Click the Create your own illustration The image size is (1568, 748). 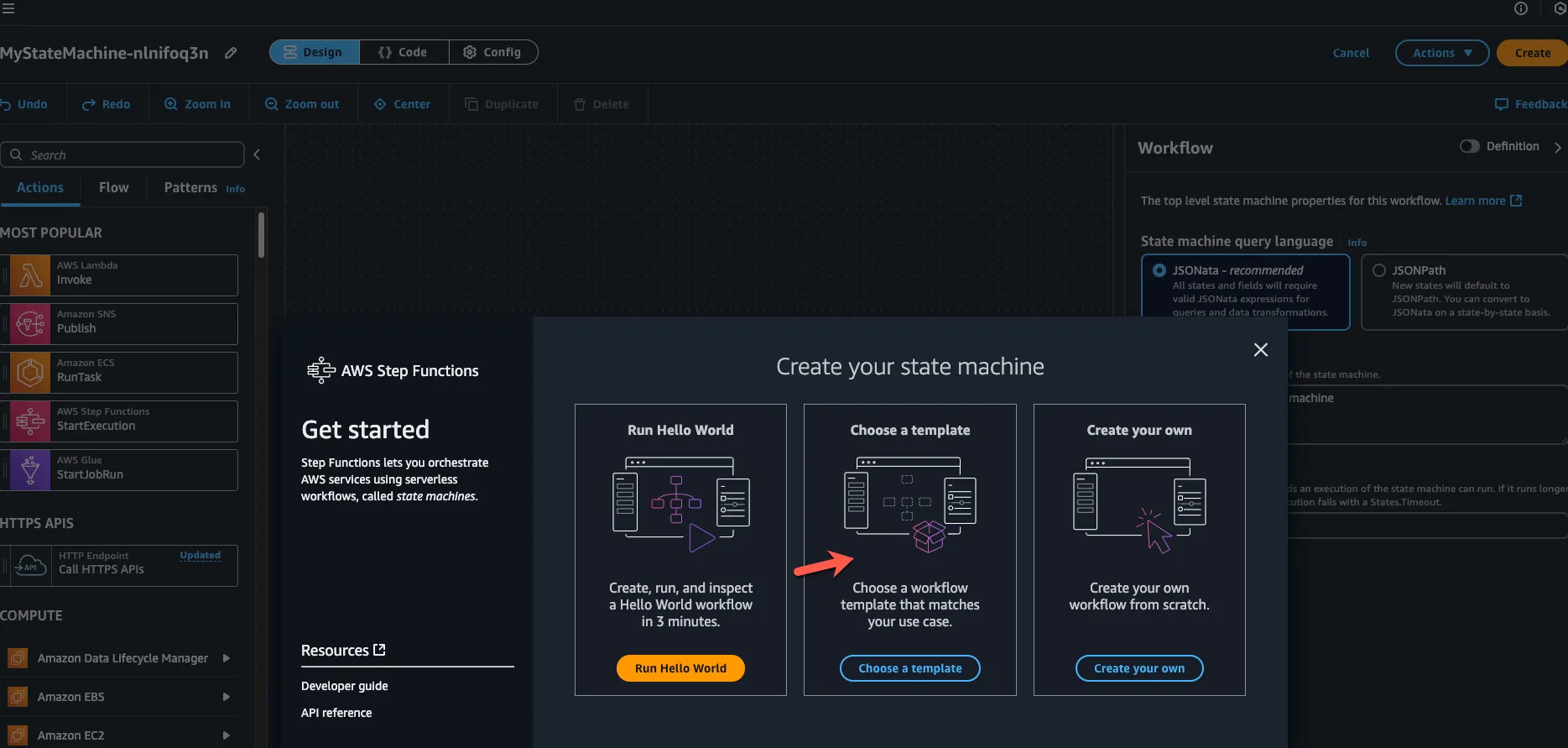[1139, 505]
